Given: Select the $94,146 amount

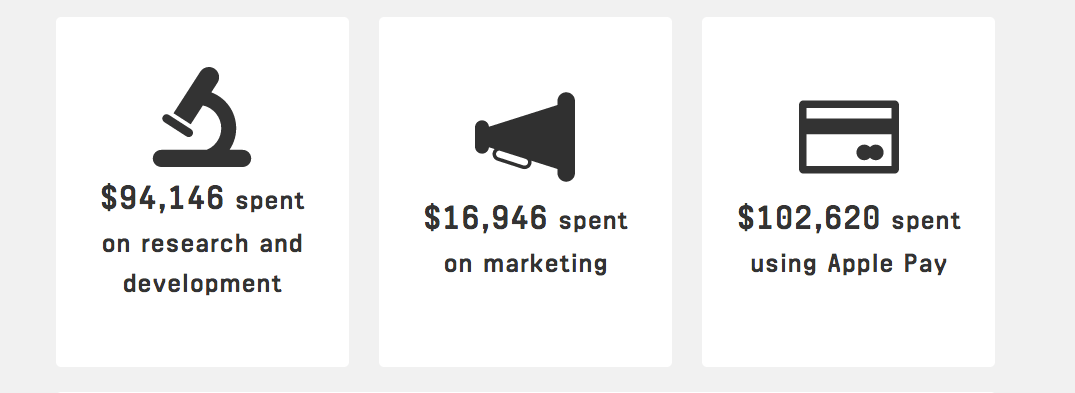Looking at the screenshot, I should (x=162, y=198).
